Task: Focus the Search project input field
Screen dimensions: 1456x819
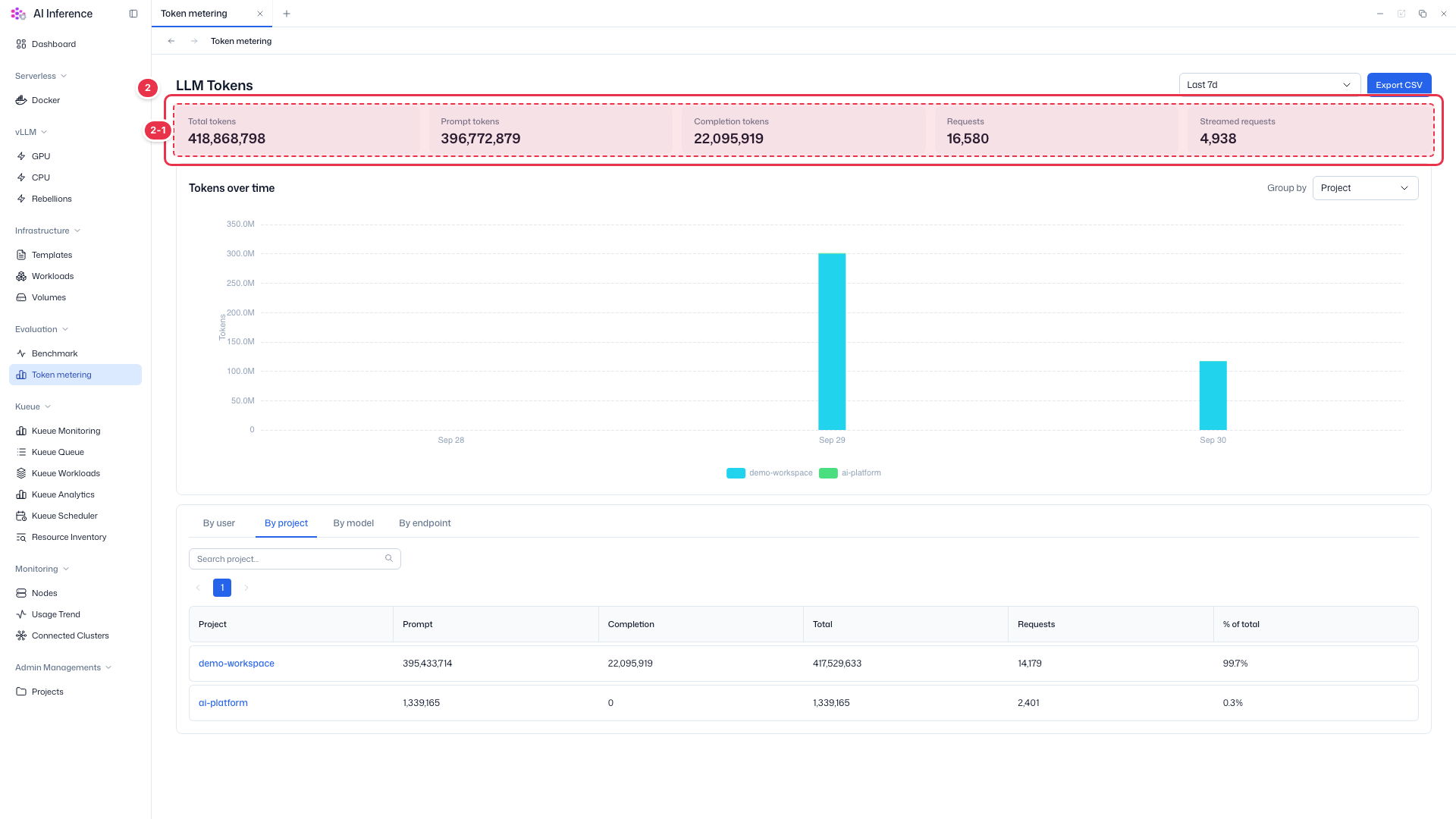Action: [x=294, y=559]
